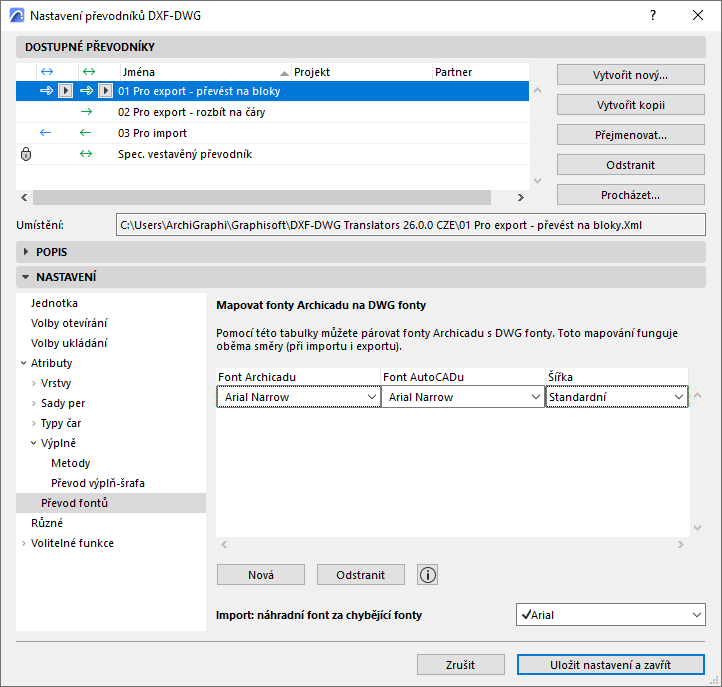Click green arrow on 02 Pro export row
The image size is (722, 687).
coord(86,112)
